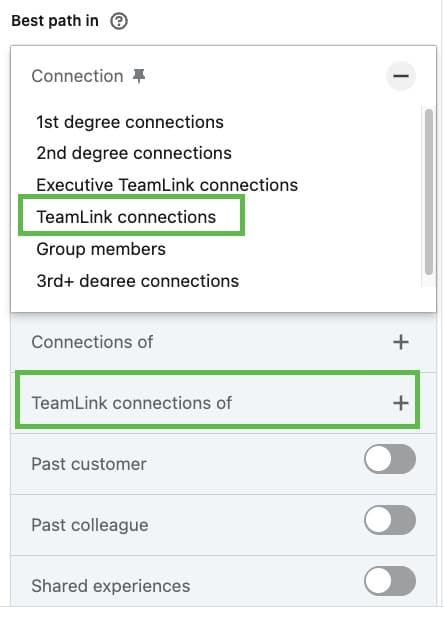Choose TeamLink connections option
The height and width of the screenshot is (620, 444).
pos(127,217)
